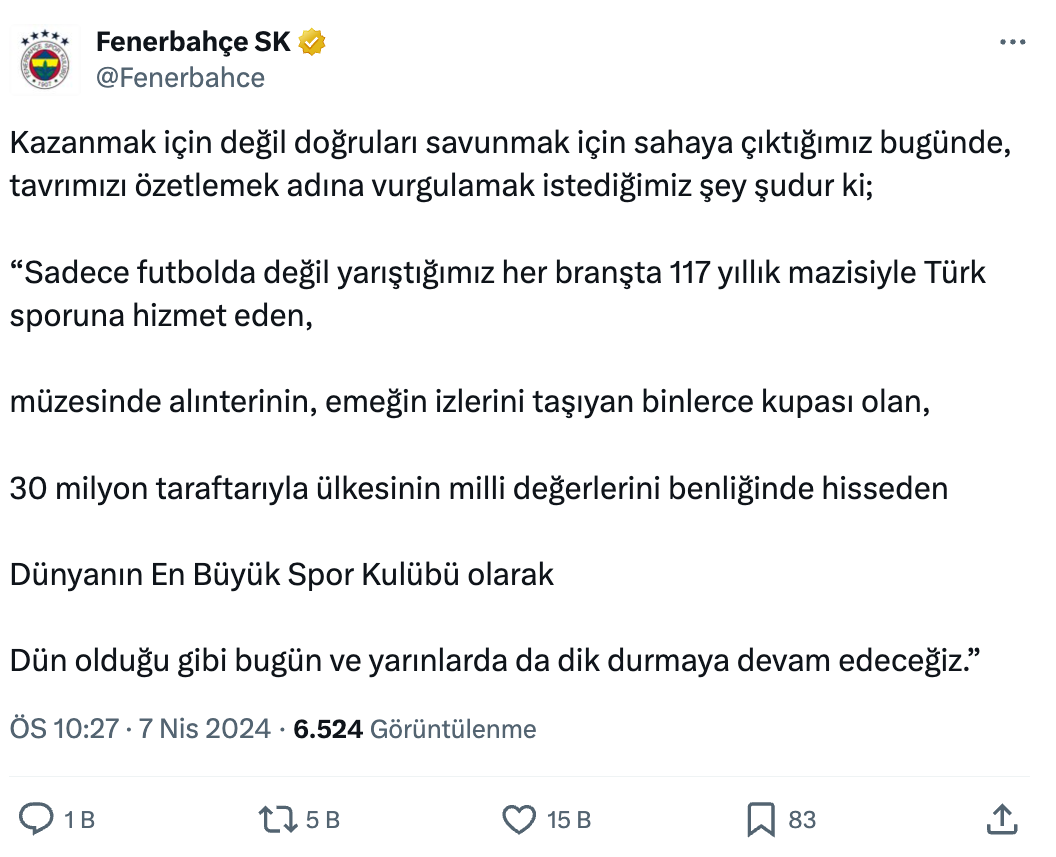Click the 7 Nis 2024 date
This screenshot has width=1056, height=857.
[205, 729]
